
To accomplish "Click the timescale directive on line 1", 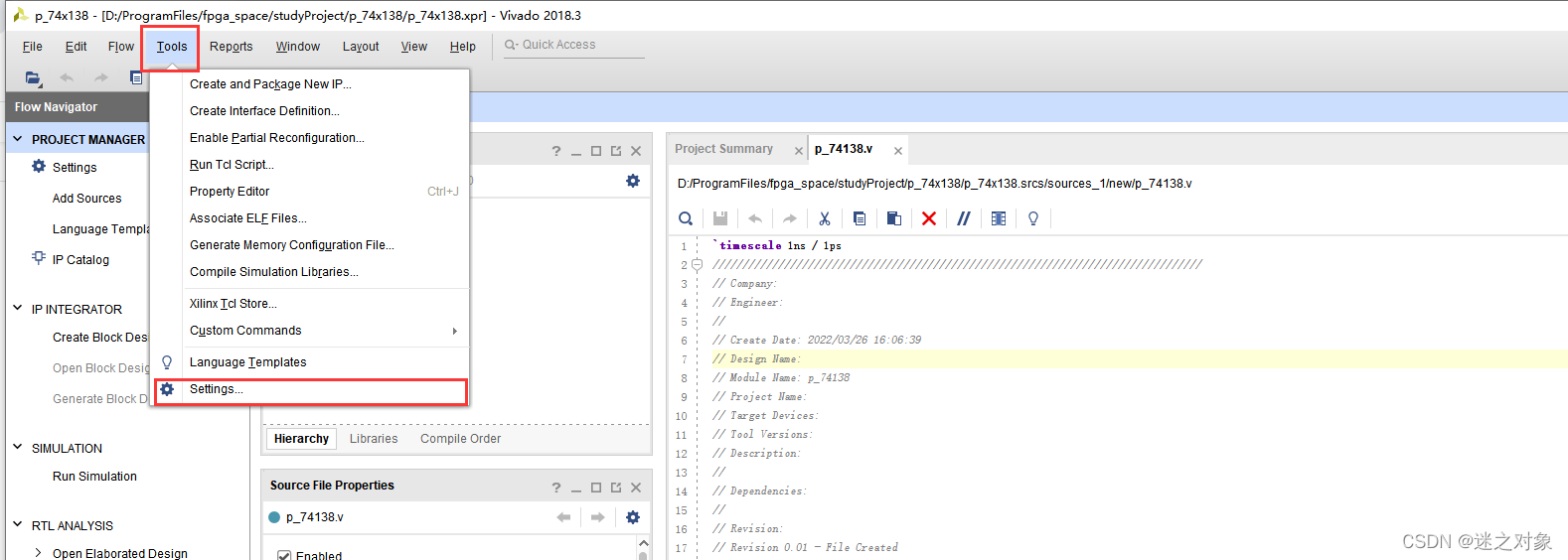I will (777, 245).
